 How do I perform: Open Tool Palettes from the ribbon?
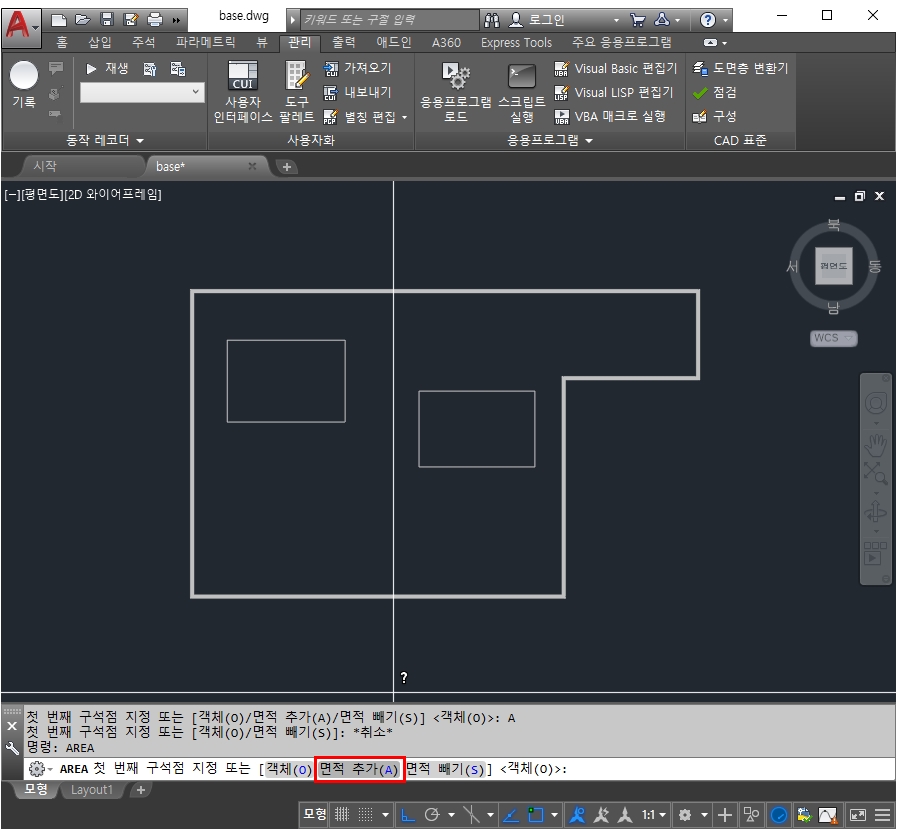click(297, 92)
